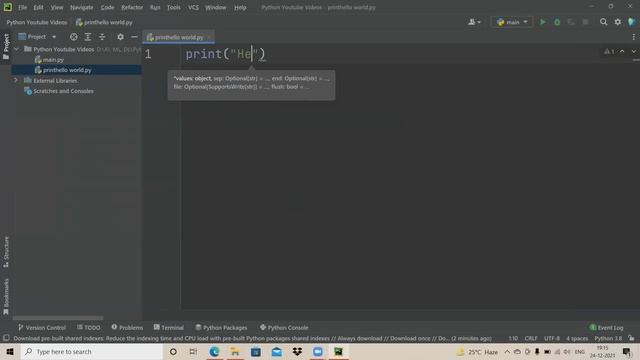Open the Navigate menu
The image size is (640, 360).
82,7
